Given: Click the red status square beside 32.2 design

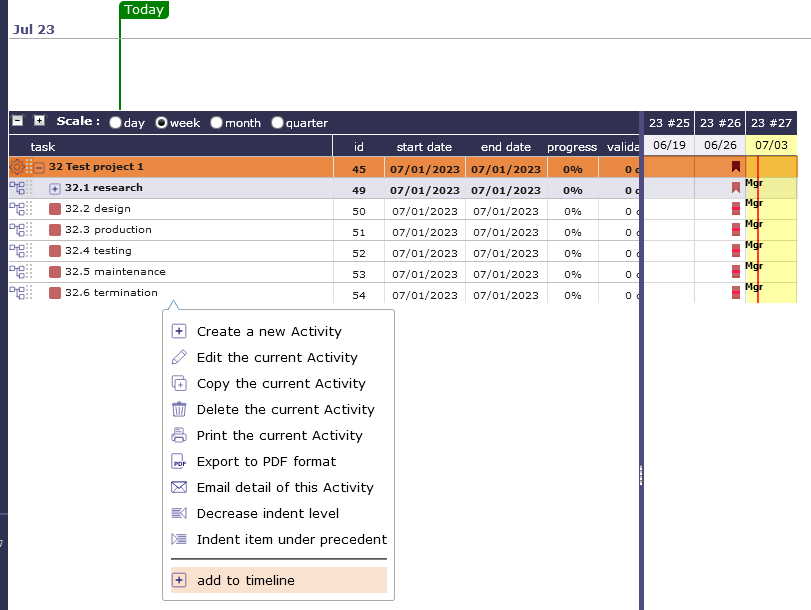Looking at the screenshot, I should 55,209.
